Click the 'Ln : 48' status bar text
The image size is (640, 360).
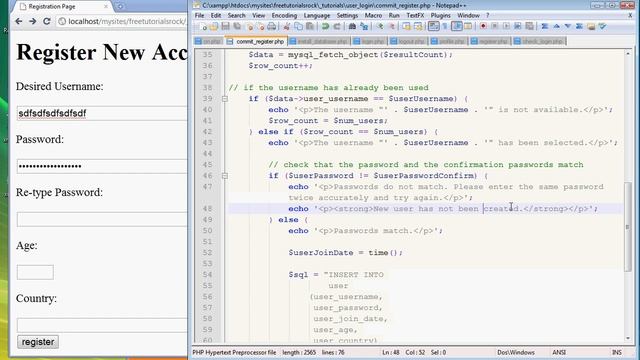pyautogui.click(x=391, y=352)
